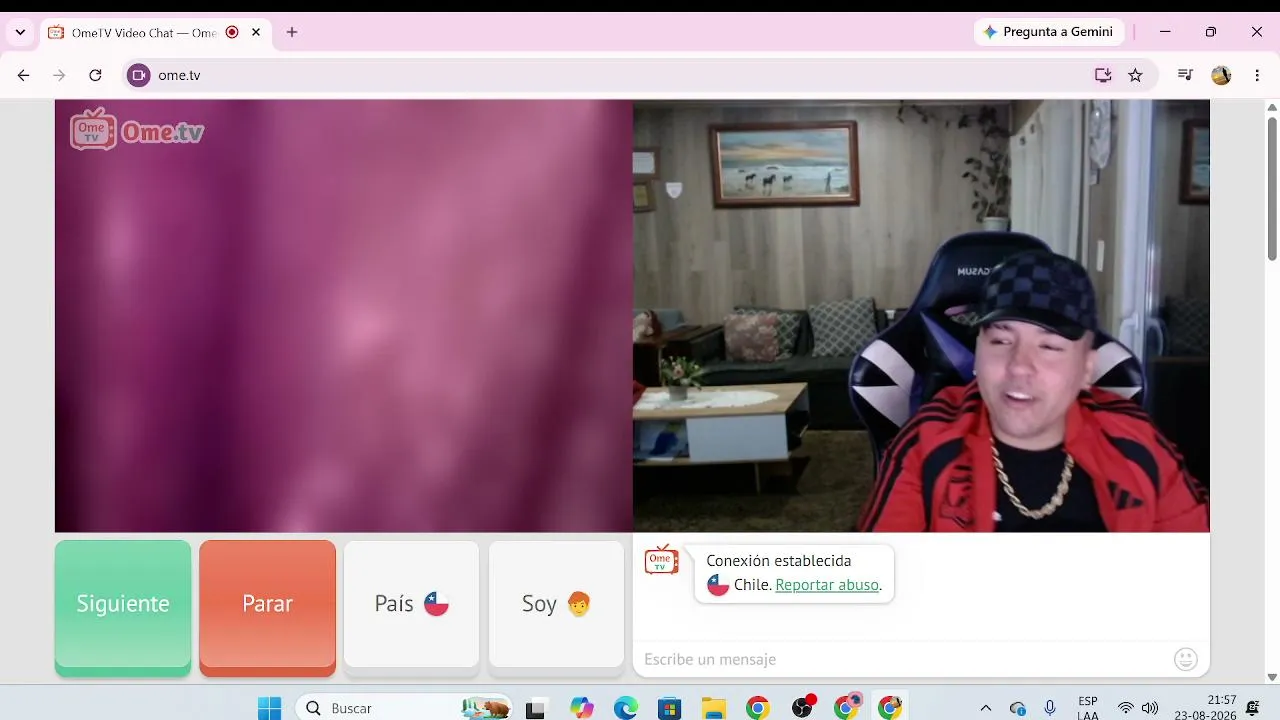1280x720 pixels.
Task: Open Task View from the taskbar
Action: pyautogui.click(x=535, y=708)
